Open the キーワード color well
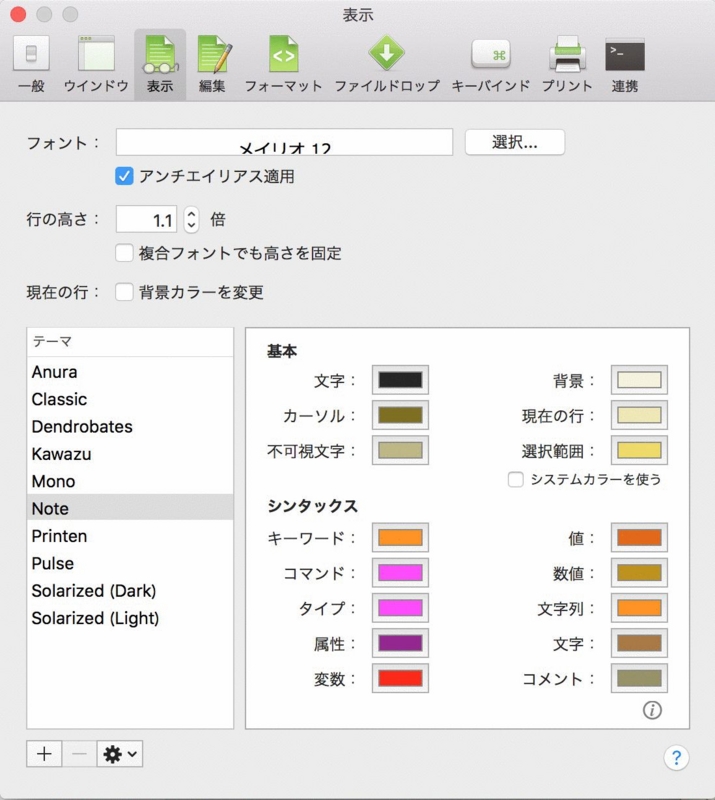 (x=400, y=538)
